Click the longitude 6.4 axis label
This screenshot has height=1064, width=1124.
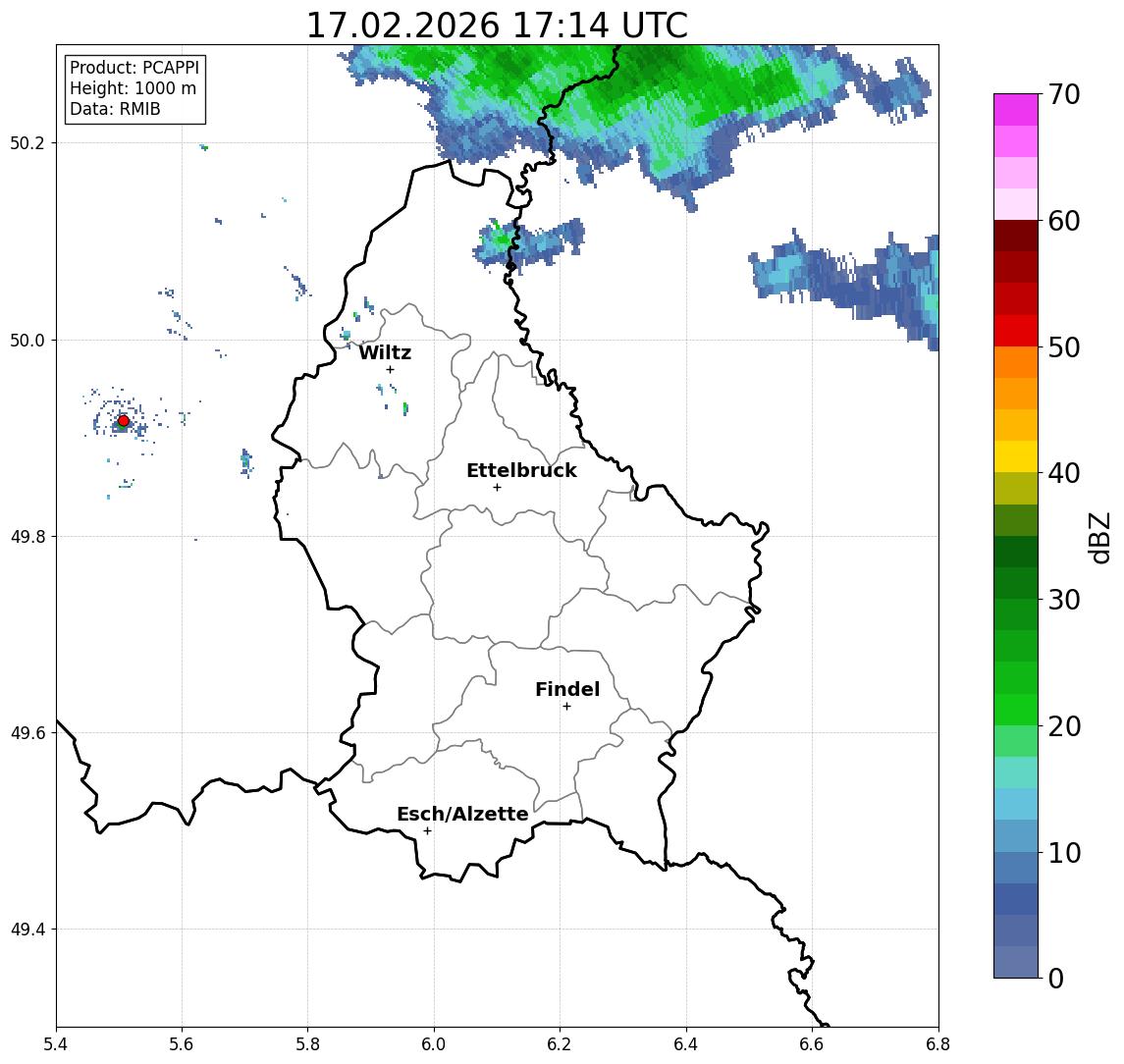686,1044
